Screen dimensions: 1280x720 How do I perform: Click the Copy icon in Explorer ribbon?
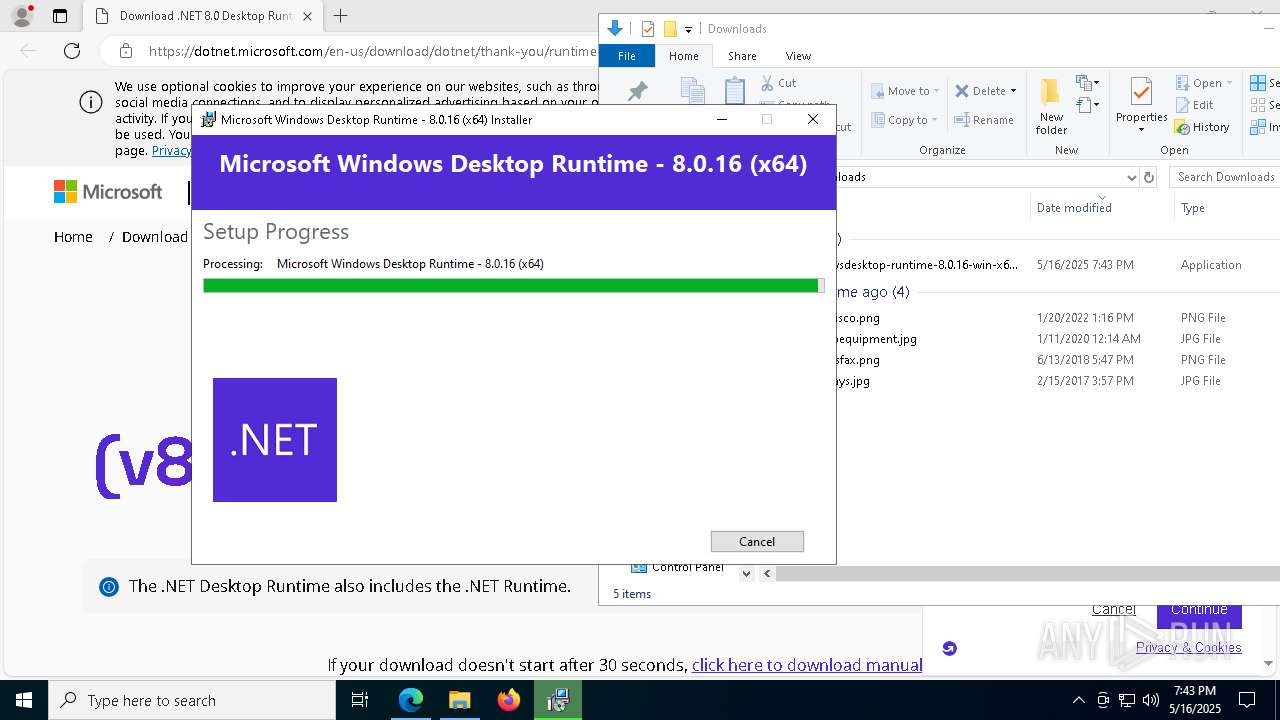(x=693, y=91)
